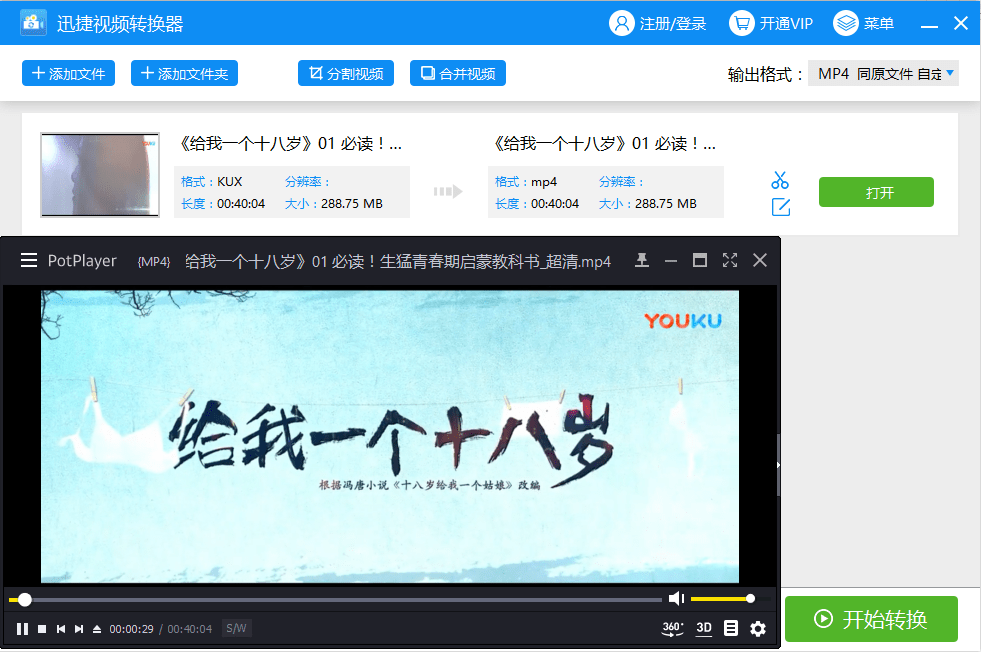
Task: Click the source format KUX text
Action: pyautogui.click(x=230, y=181)
